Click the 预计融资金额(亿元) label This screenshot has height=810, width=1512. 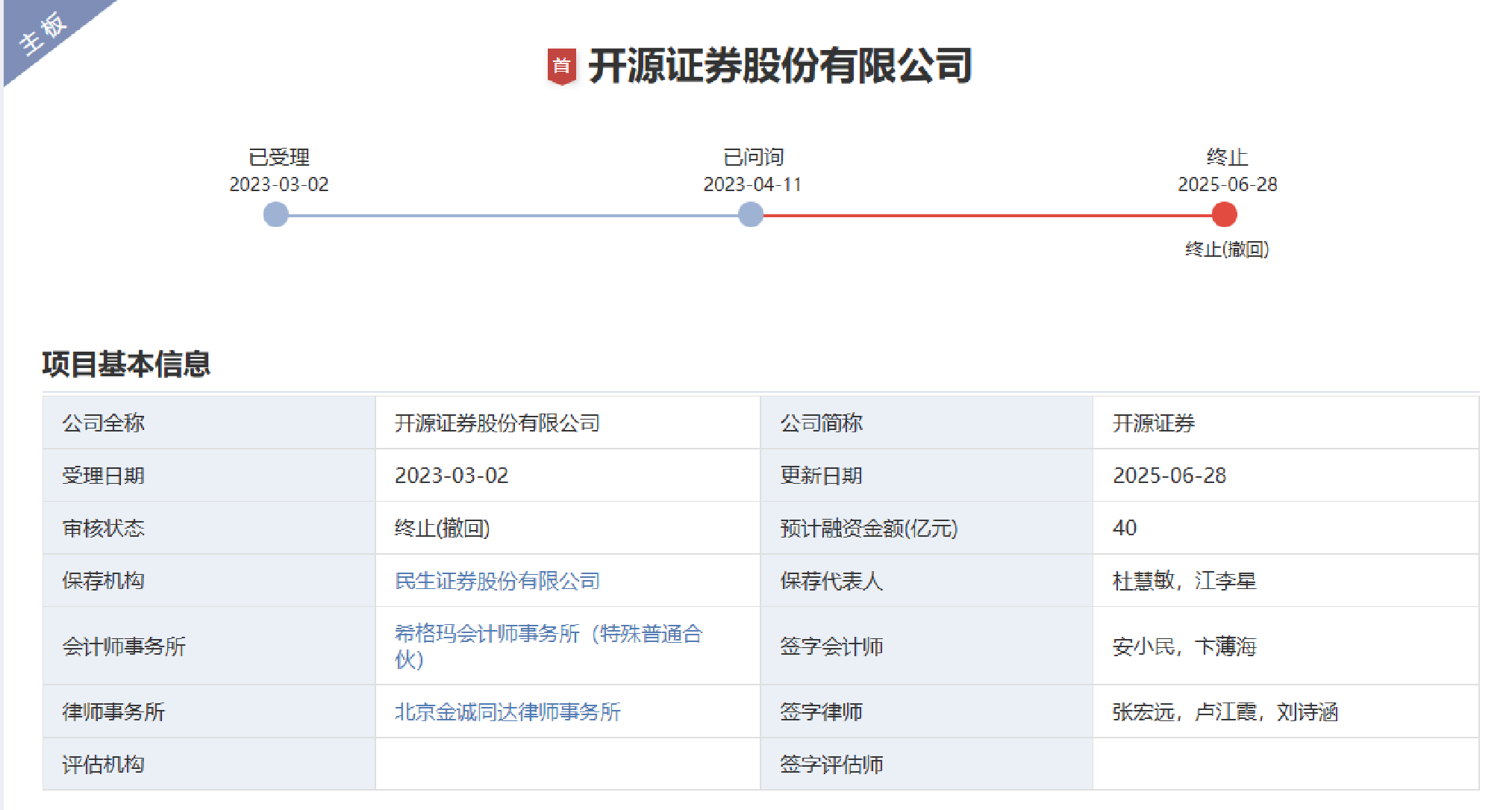(x=869, y=529)
